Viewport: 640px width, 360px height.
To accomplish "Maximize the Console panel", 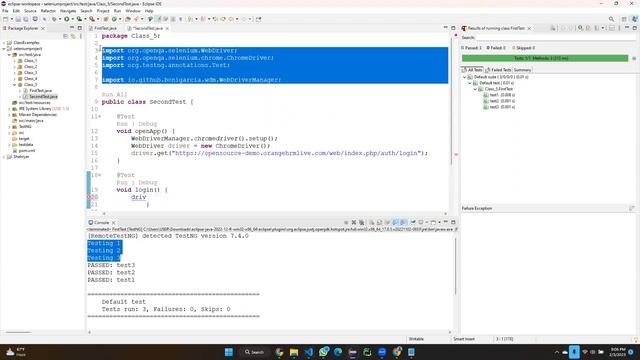I will click(x=453, y=222).
